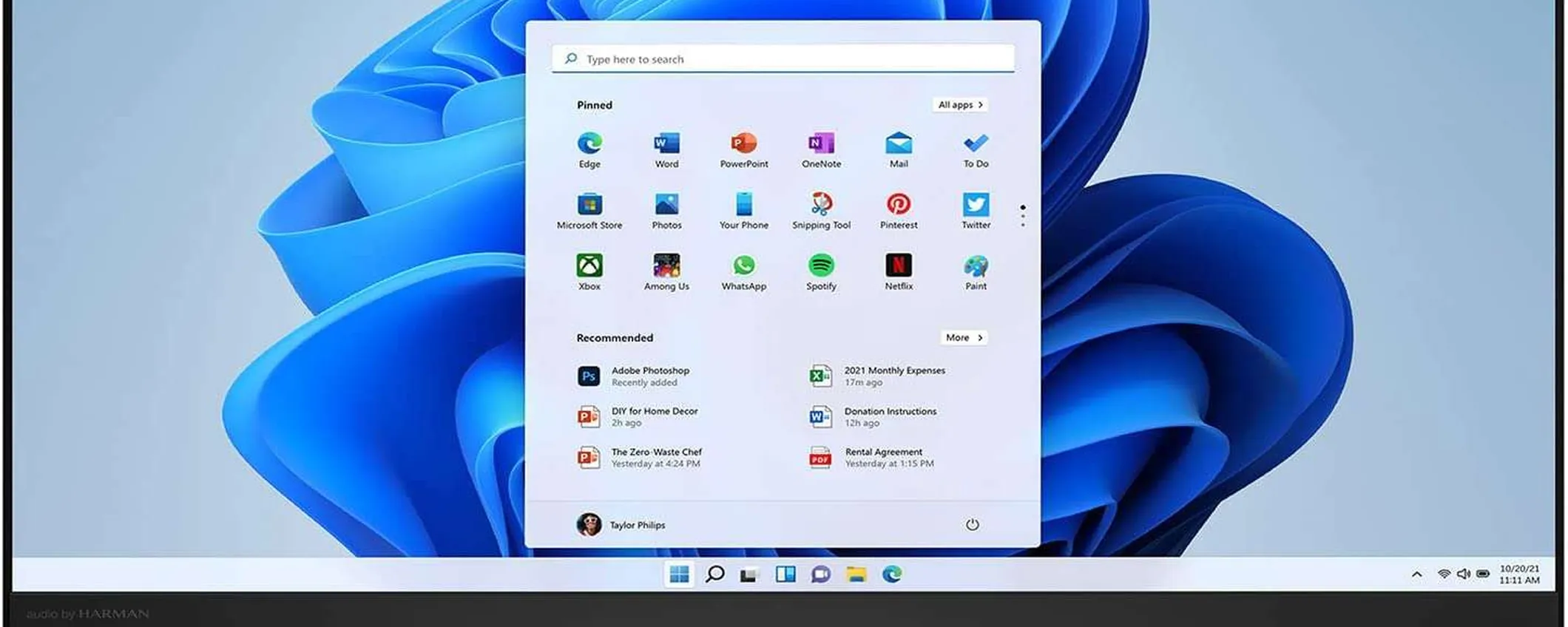
Task: Open Edge from the taskbar
Action: 892,574
